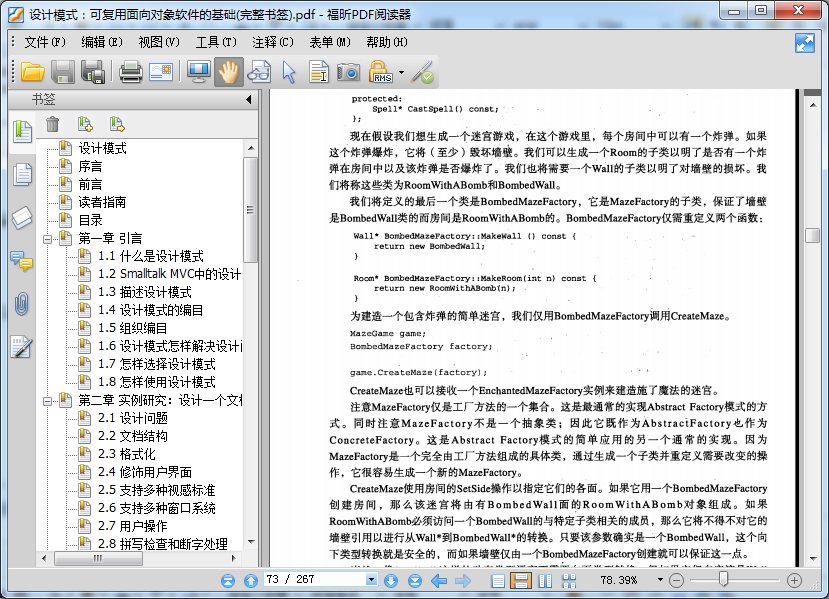Go to first page button

coord(228,580)
